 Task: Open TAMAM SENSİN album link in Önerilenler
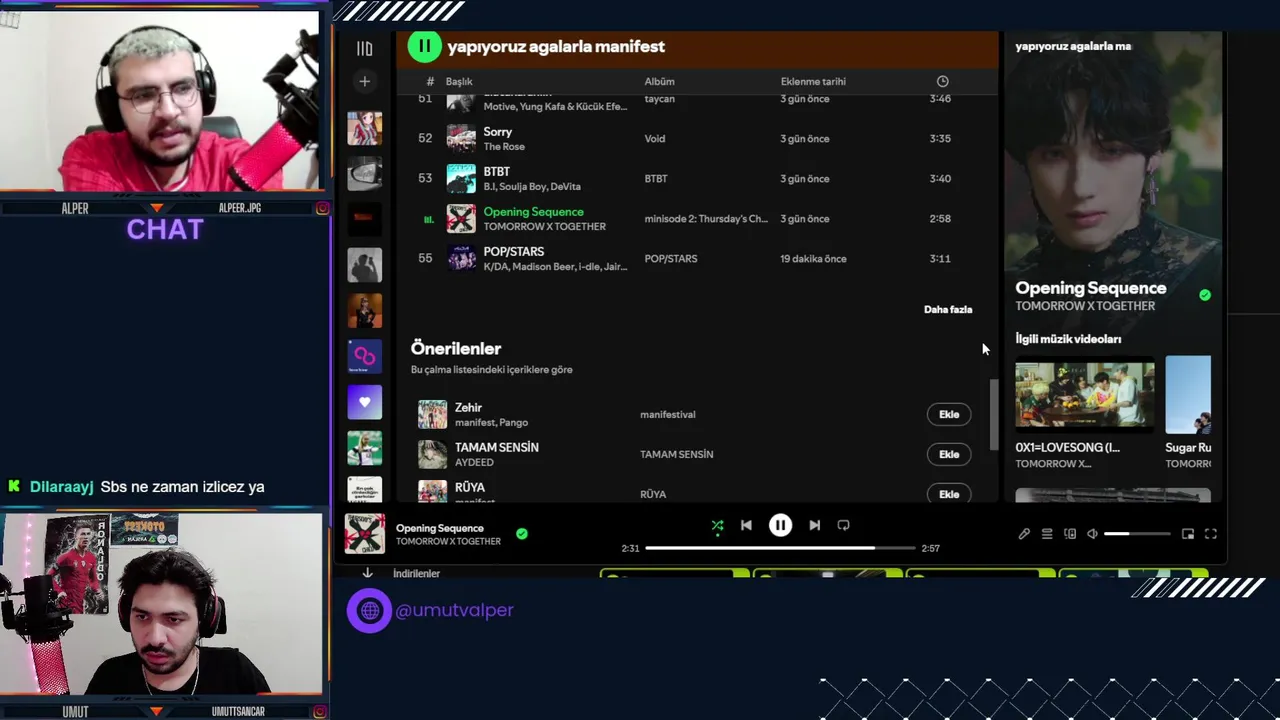coord(677,454)
